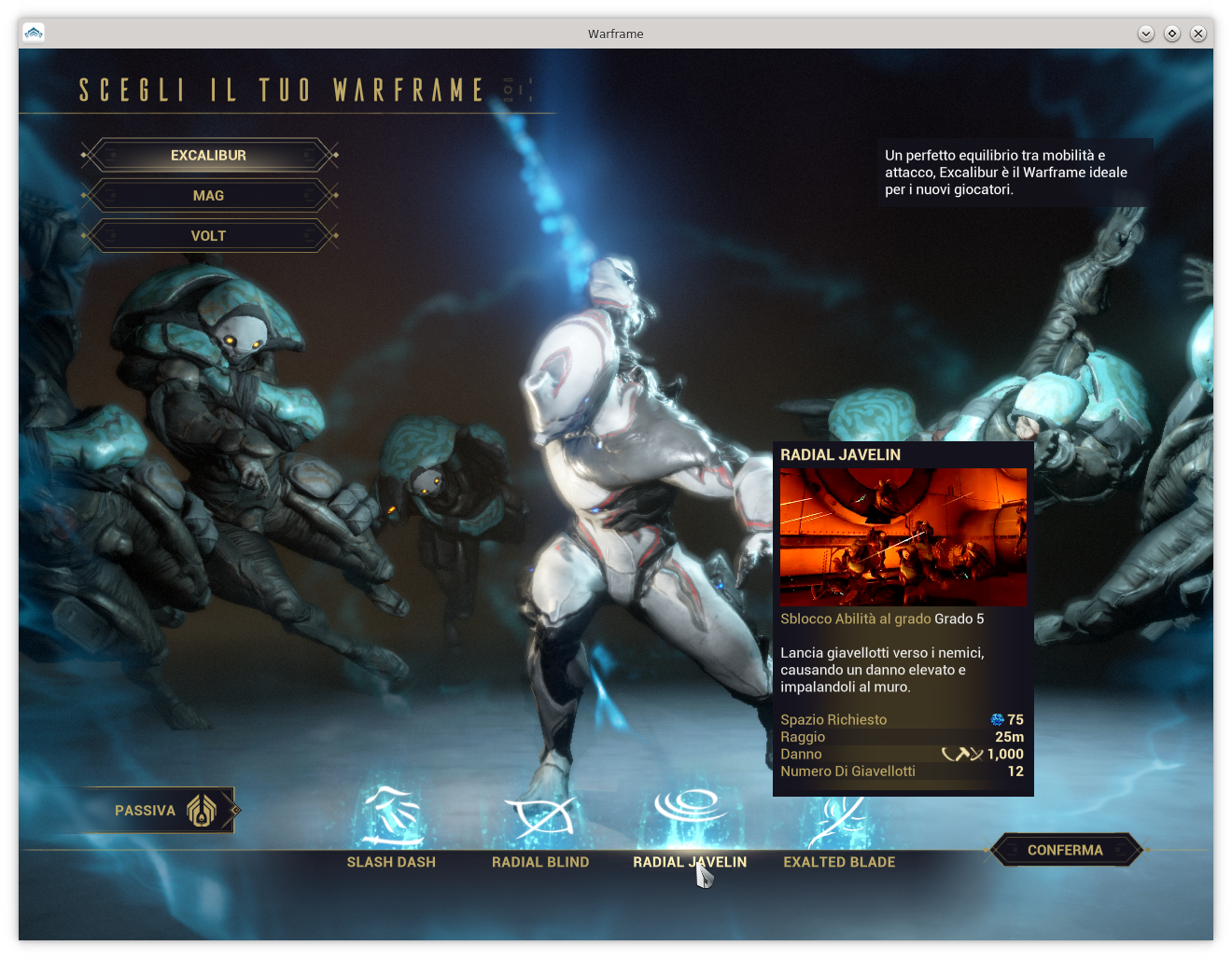Screen dimensions: 1232x959
Task: Click the Sblocco Abilità al grado text
Action: click(x=856, y=618)
